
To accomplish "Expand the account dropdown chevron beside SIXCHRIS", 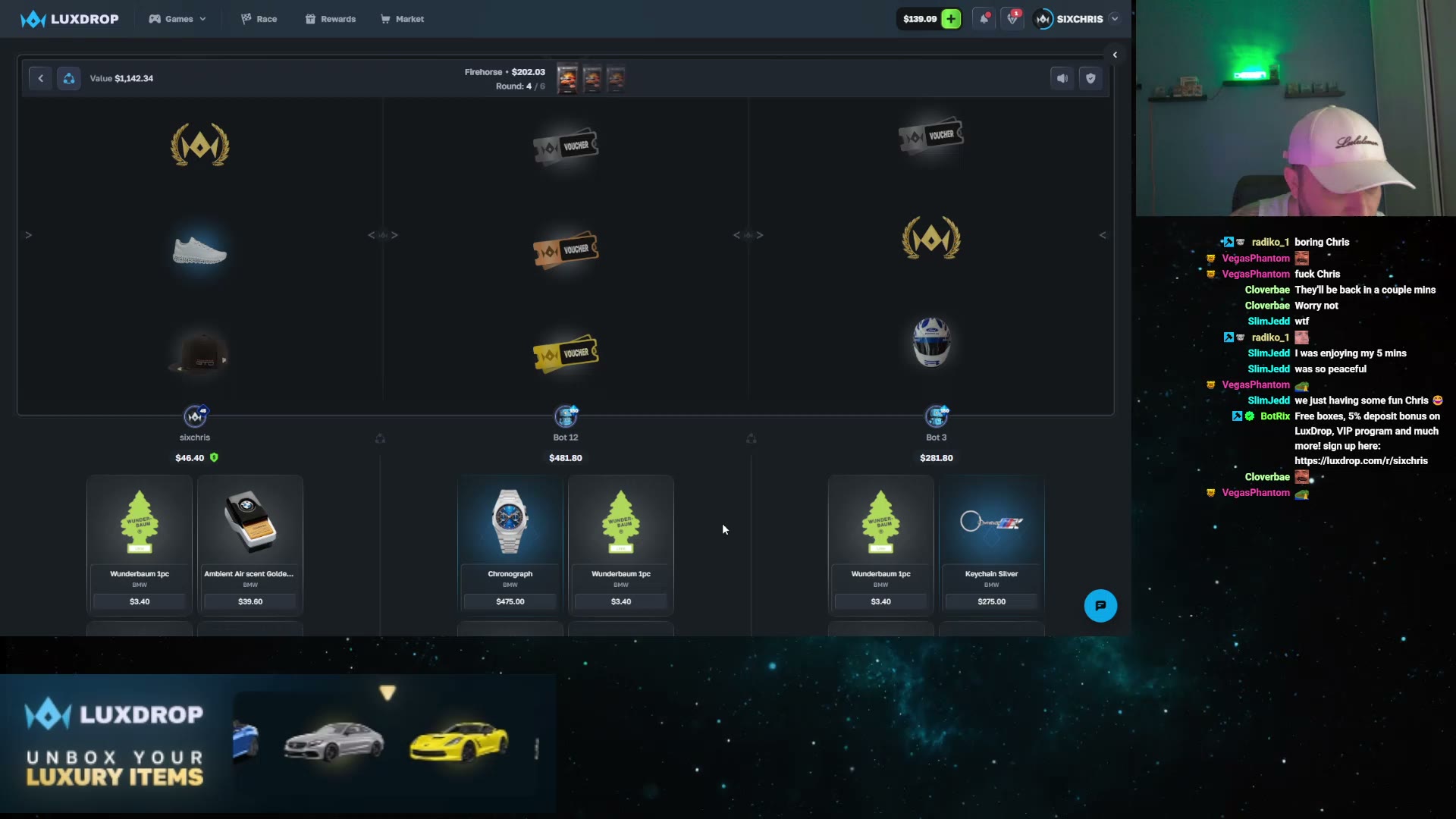I will pyautogui.click(x=1114, y=19).
